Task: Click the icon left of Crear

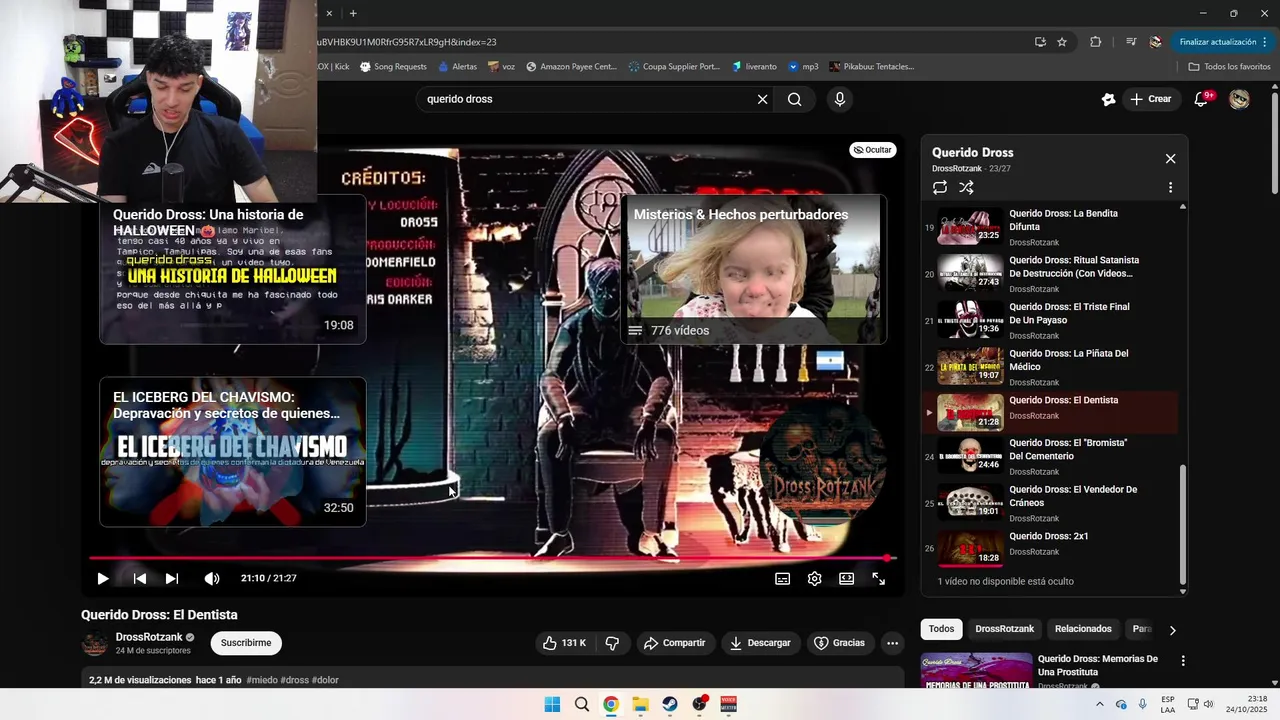Action: click(1108, 99)
